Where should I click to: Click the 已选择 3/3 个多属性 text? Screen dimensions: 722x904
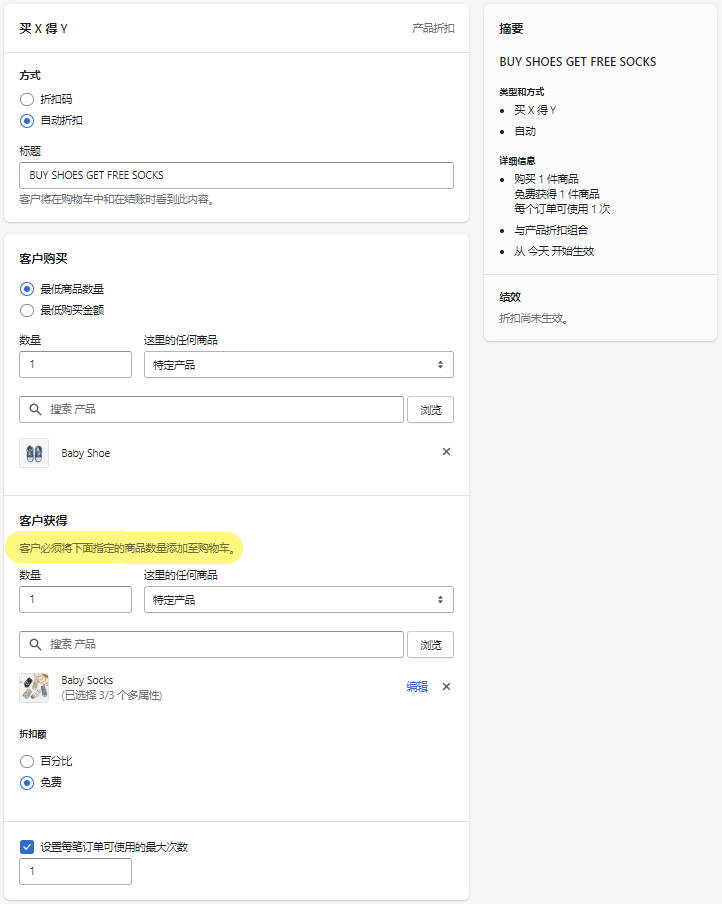112,695
